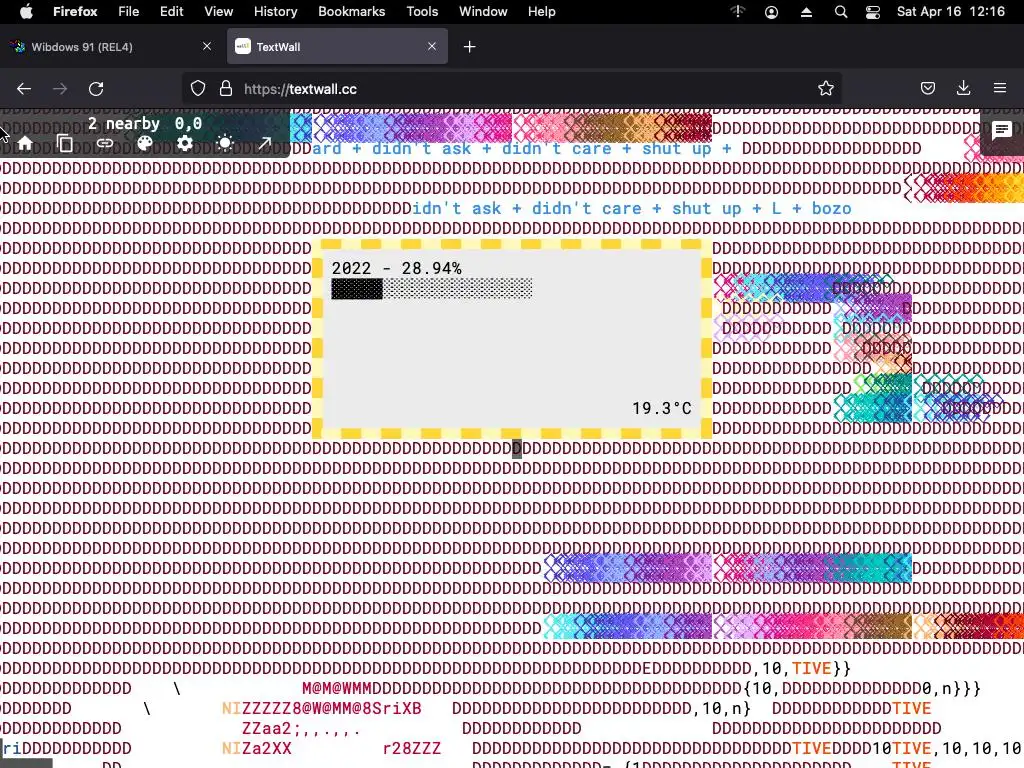Click the 2022 year progress bar
This screenshot has height=768, width=1024.
click(x=432, y=288)
